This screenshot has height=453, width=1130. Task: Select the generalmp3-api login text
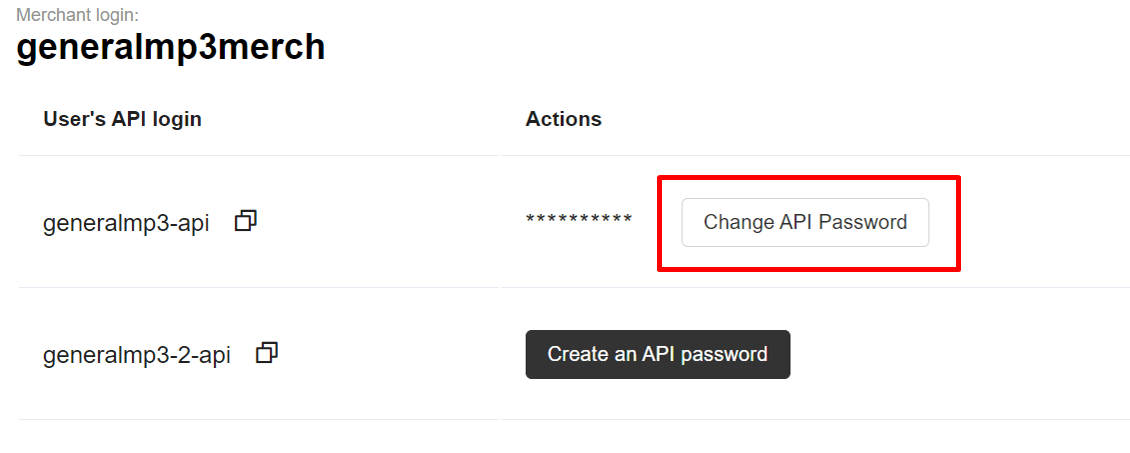[x=126, y=223]
